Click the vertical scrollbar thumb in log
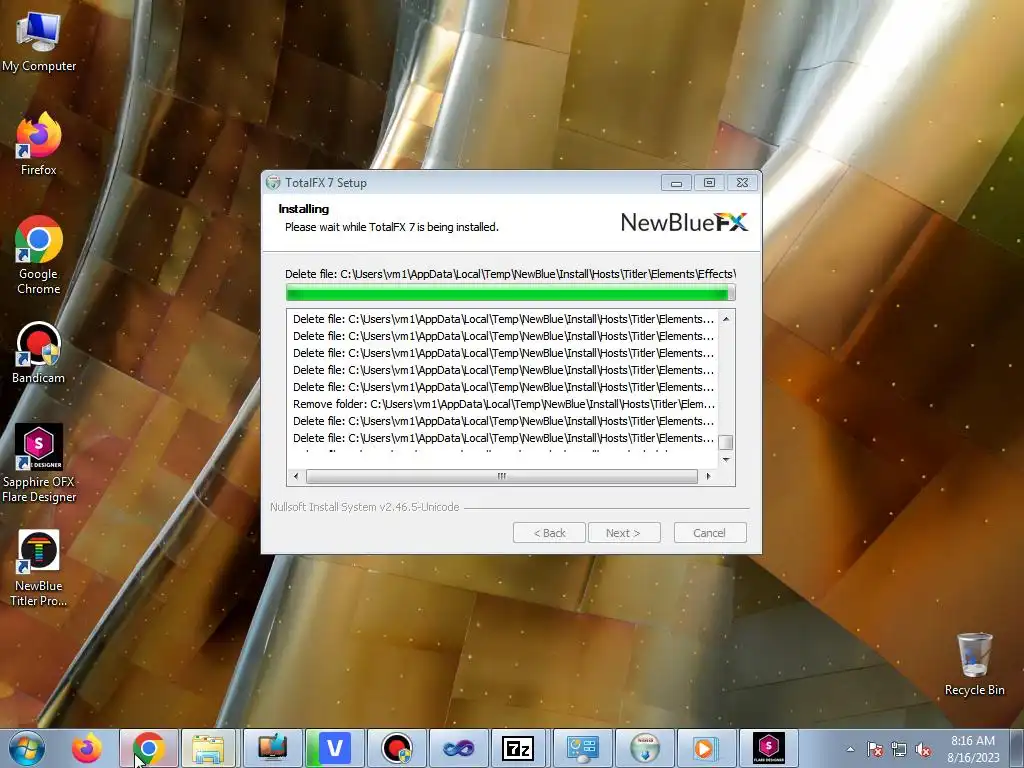Viewport: 1024px width, 768px height. (x=726, y=442)
